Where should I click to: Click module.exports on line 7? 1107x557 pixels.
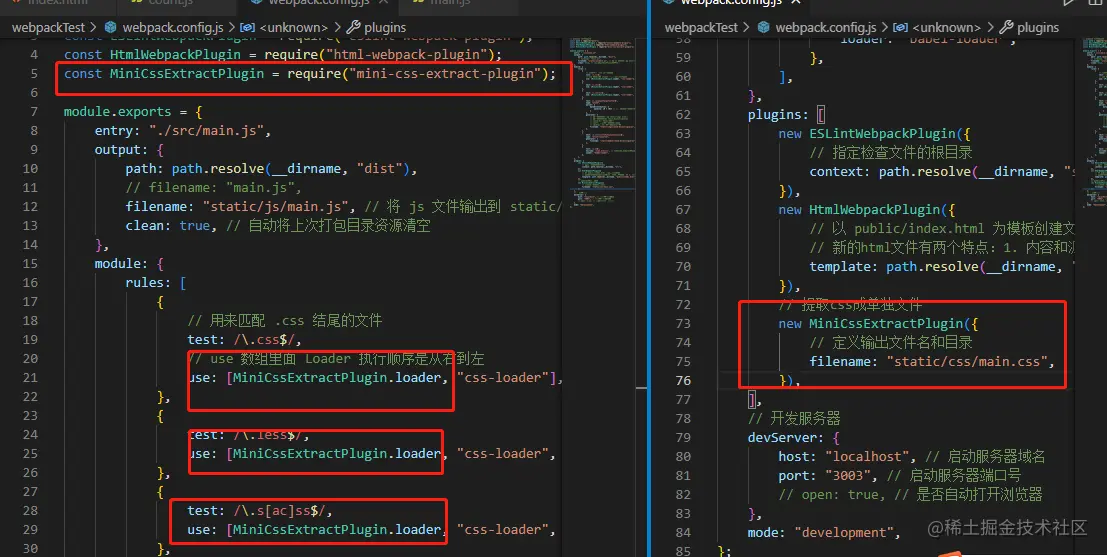coord(117,112)
